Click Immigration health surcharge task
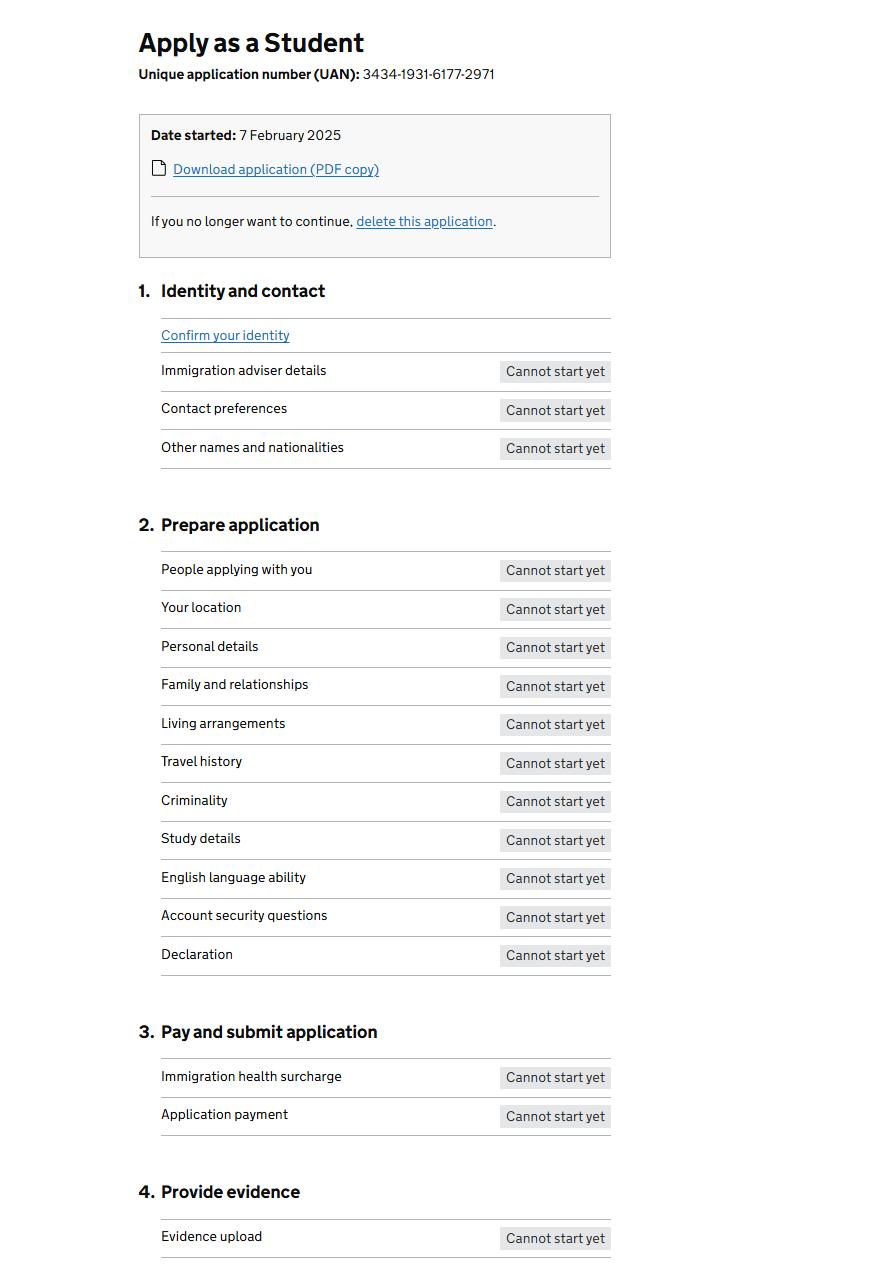Image resolution: width=887 pixels, height=1278 pixels. (x=251, y=1077)
